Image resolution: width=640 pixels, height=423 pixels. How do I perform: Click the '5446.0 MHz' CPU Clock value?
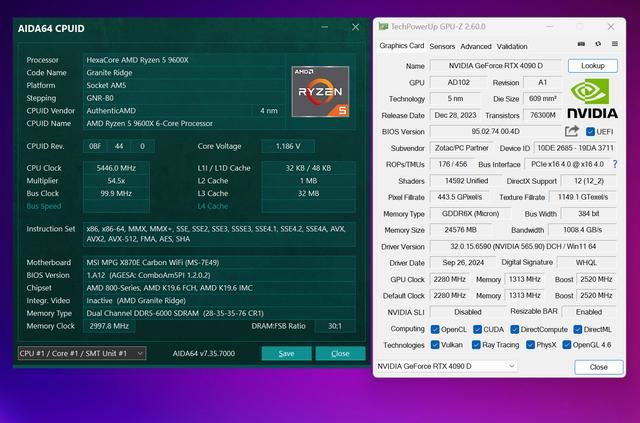pos(116,168)
